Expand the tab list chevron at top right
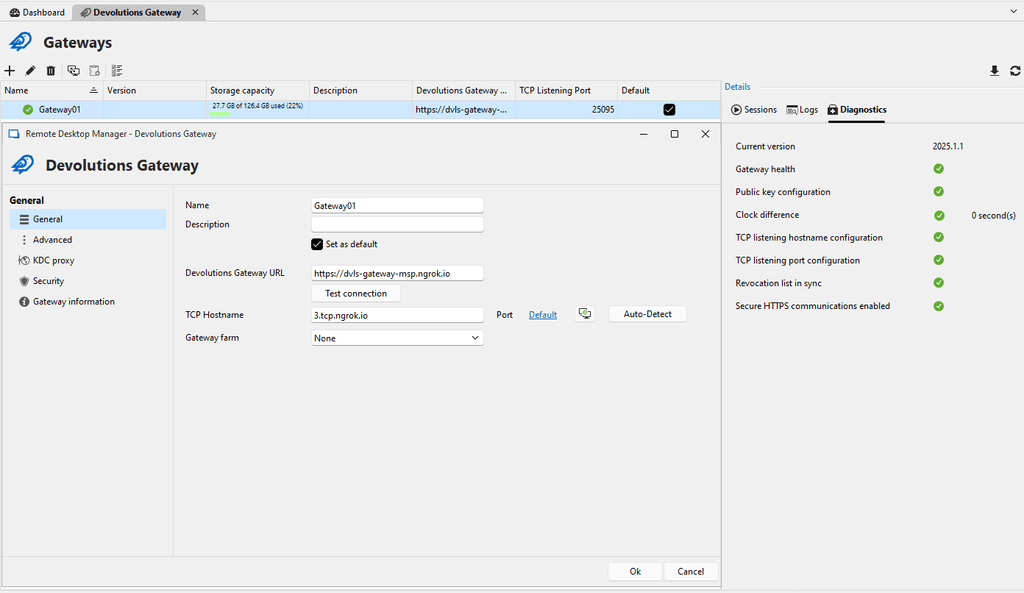1024x593 pixels. coord(1014,12)
